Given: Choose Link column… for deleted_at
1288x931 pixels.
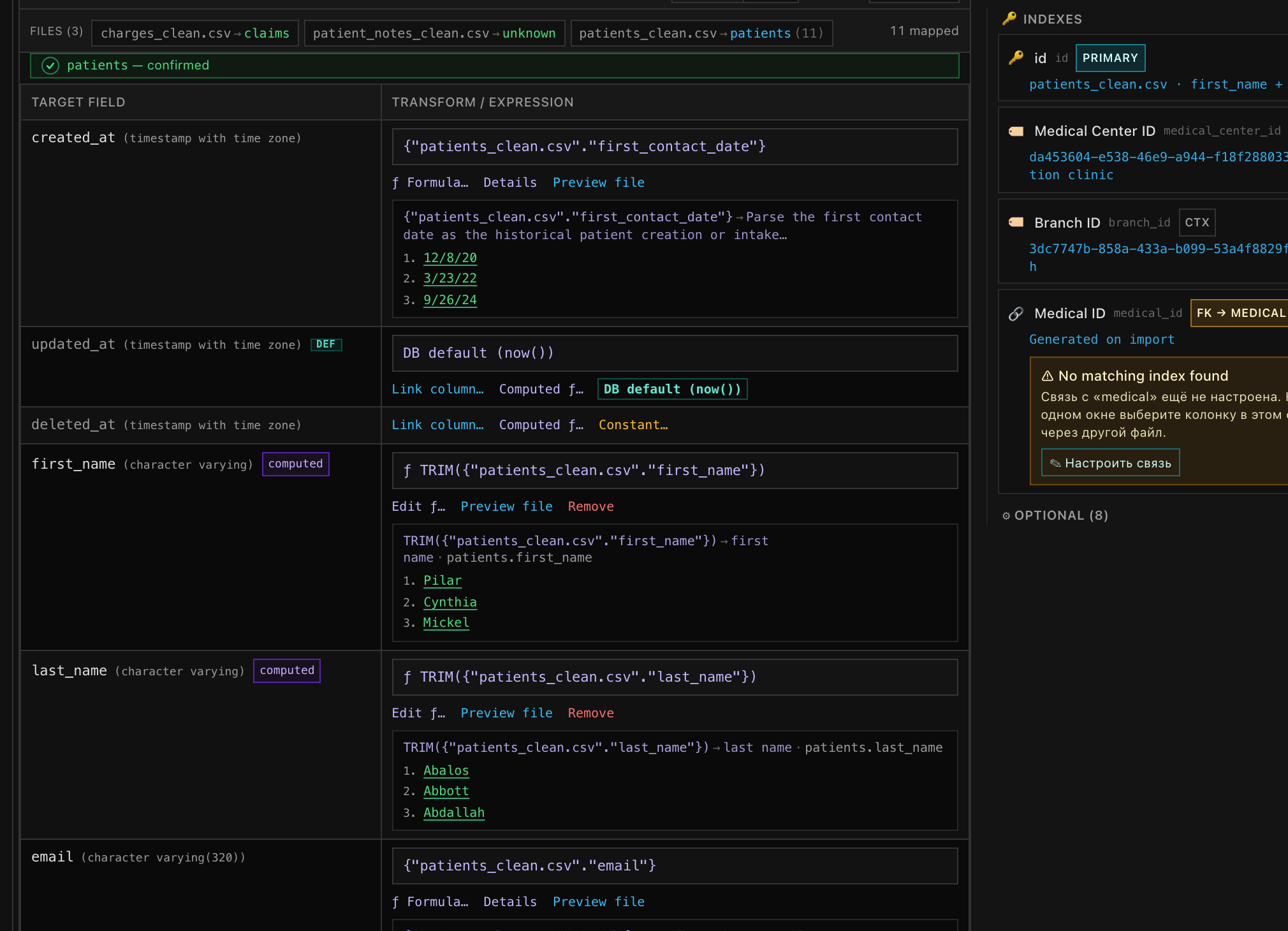Looking at the screenshot, I should [x=437, y=425].
